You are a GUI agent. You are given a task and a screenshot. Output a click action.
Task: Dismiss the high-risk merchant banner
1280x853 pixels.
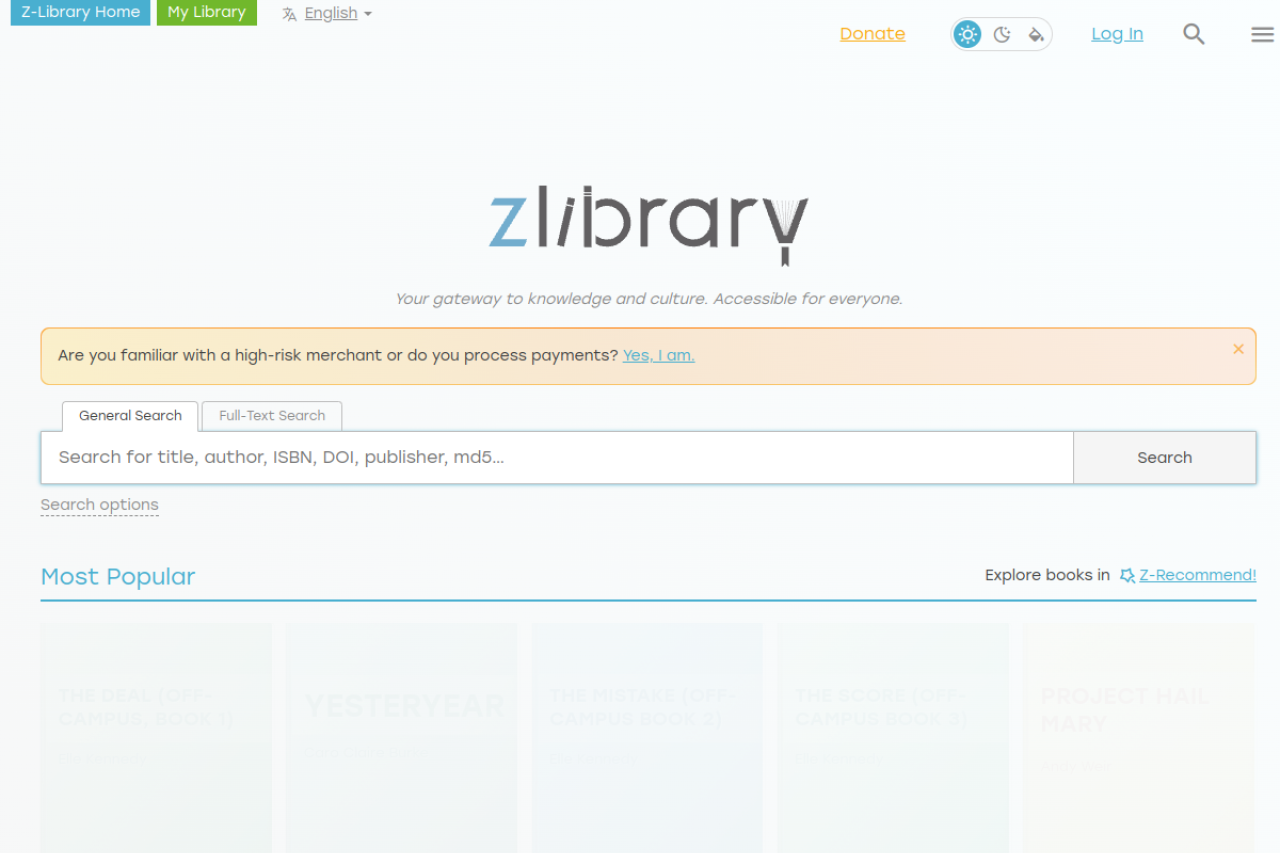point(1238,349)
